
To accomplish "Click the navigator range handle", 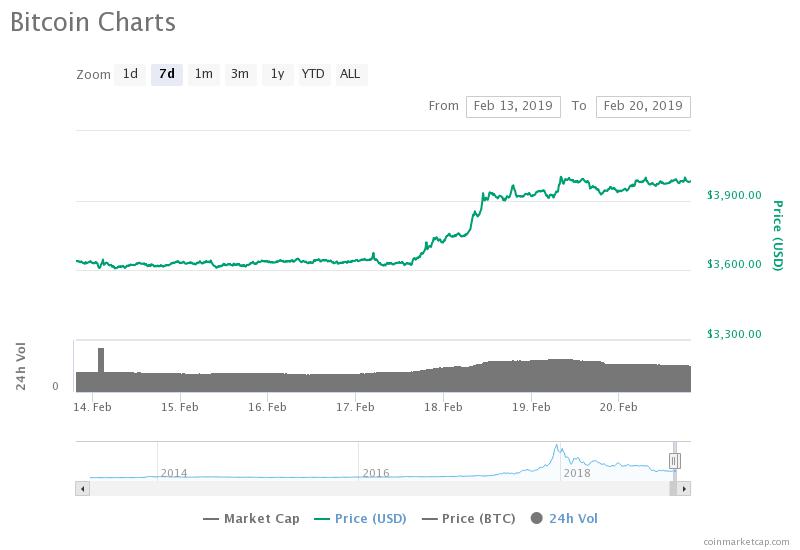I will coord(674,461).
